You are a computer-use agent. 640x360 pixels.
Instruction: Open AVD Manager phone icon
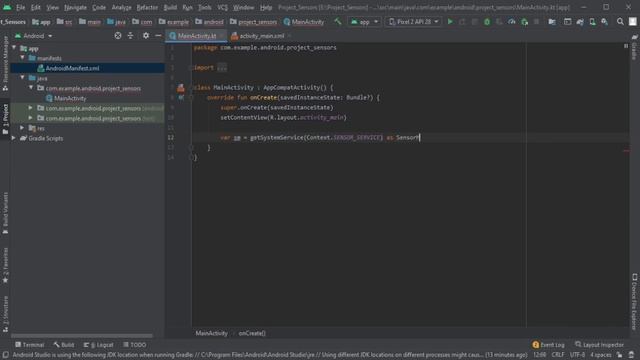pyautogui.click(x=592, y=22)
